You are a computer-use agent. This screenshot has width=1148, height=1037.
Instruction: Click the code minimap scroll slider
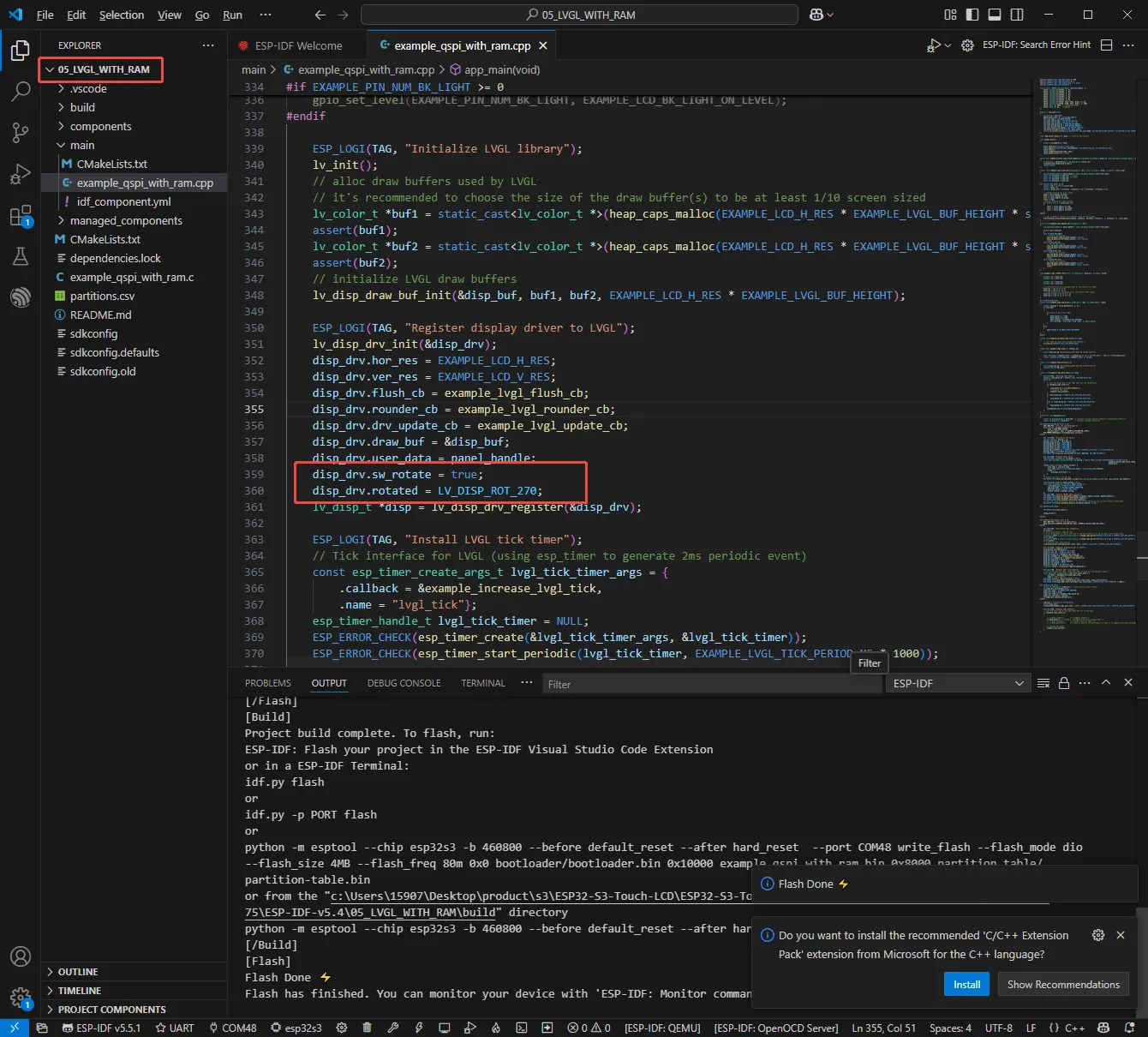[x=1141, y=557]
